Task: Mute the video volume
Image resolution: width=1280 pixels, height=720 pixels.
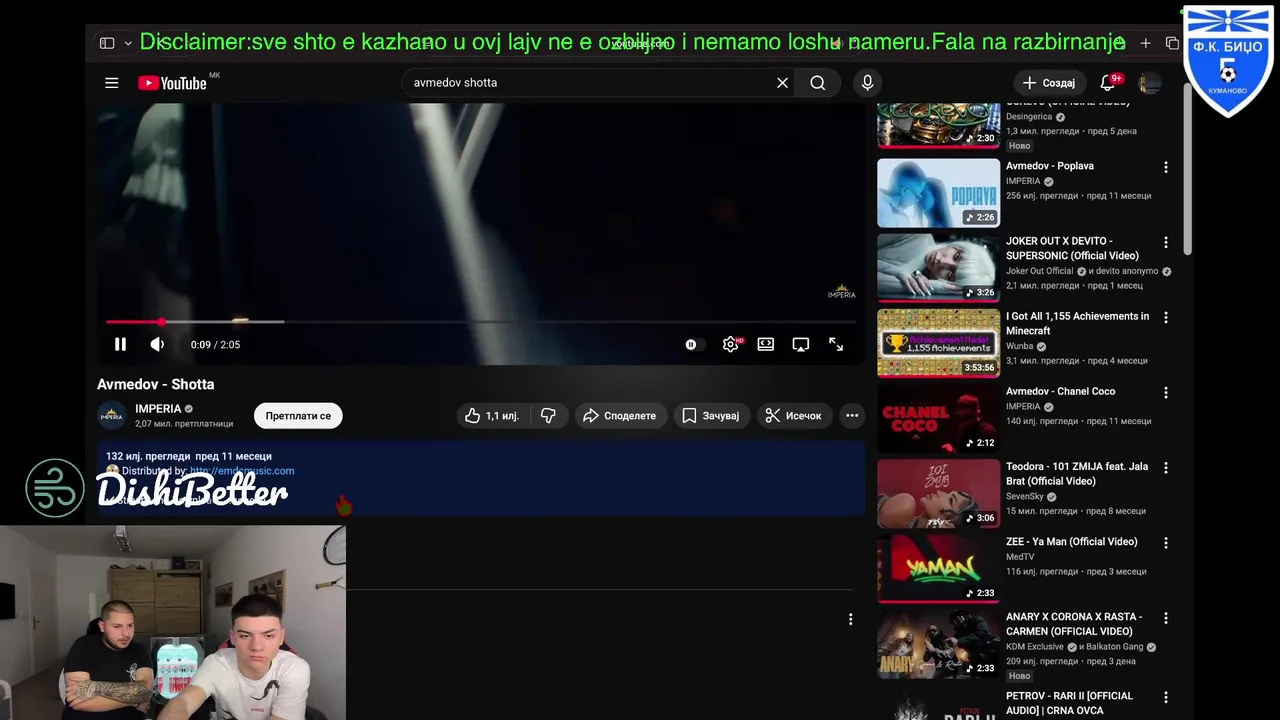Action: click(157, 344)
